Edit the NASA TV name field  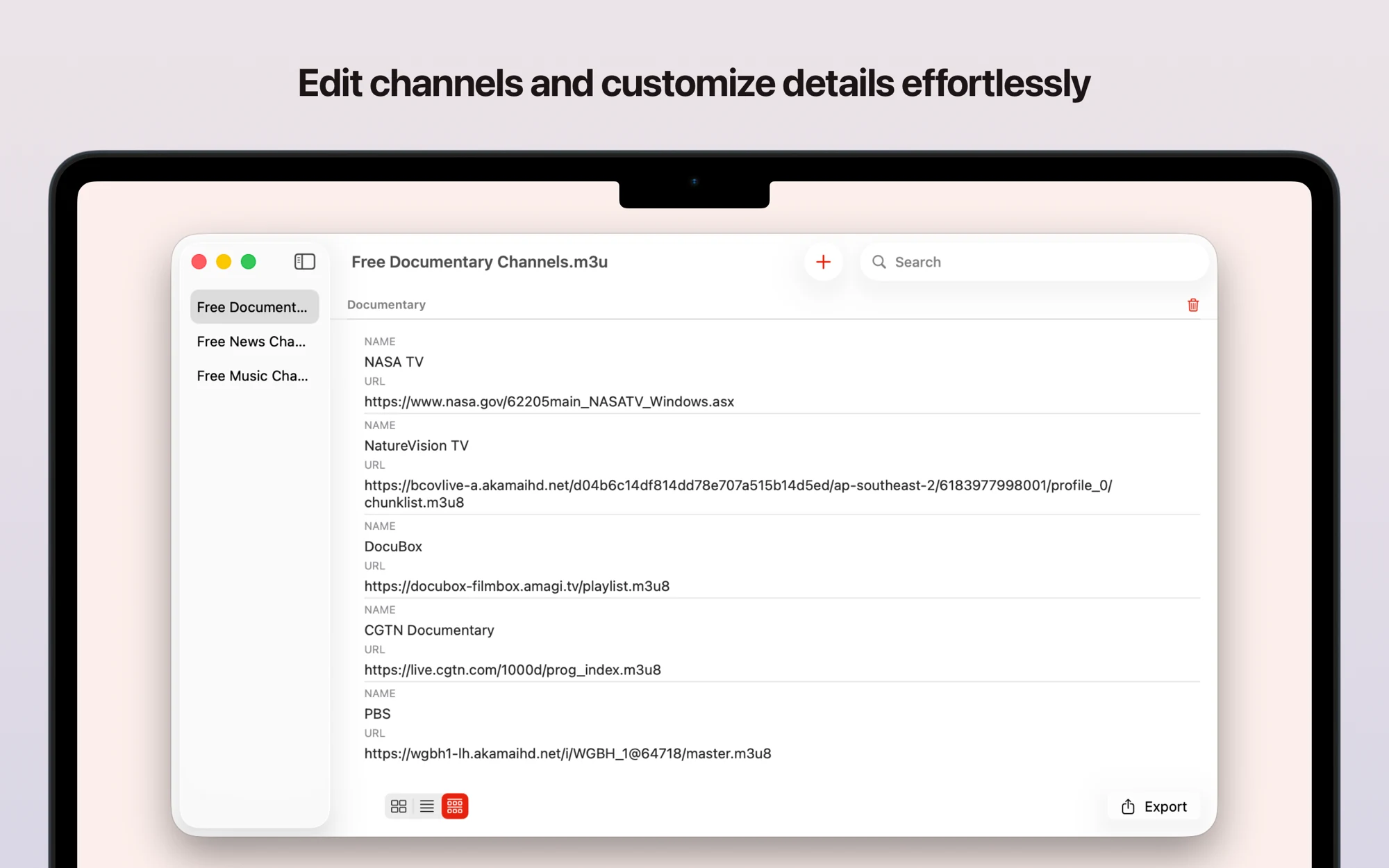click(394, 362)
